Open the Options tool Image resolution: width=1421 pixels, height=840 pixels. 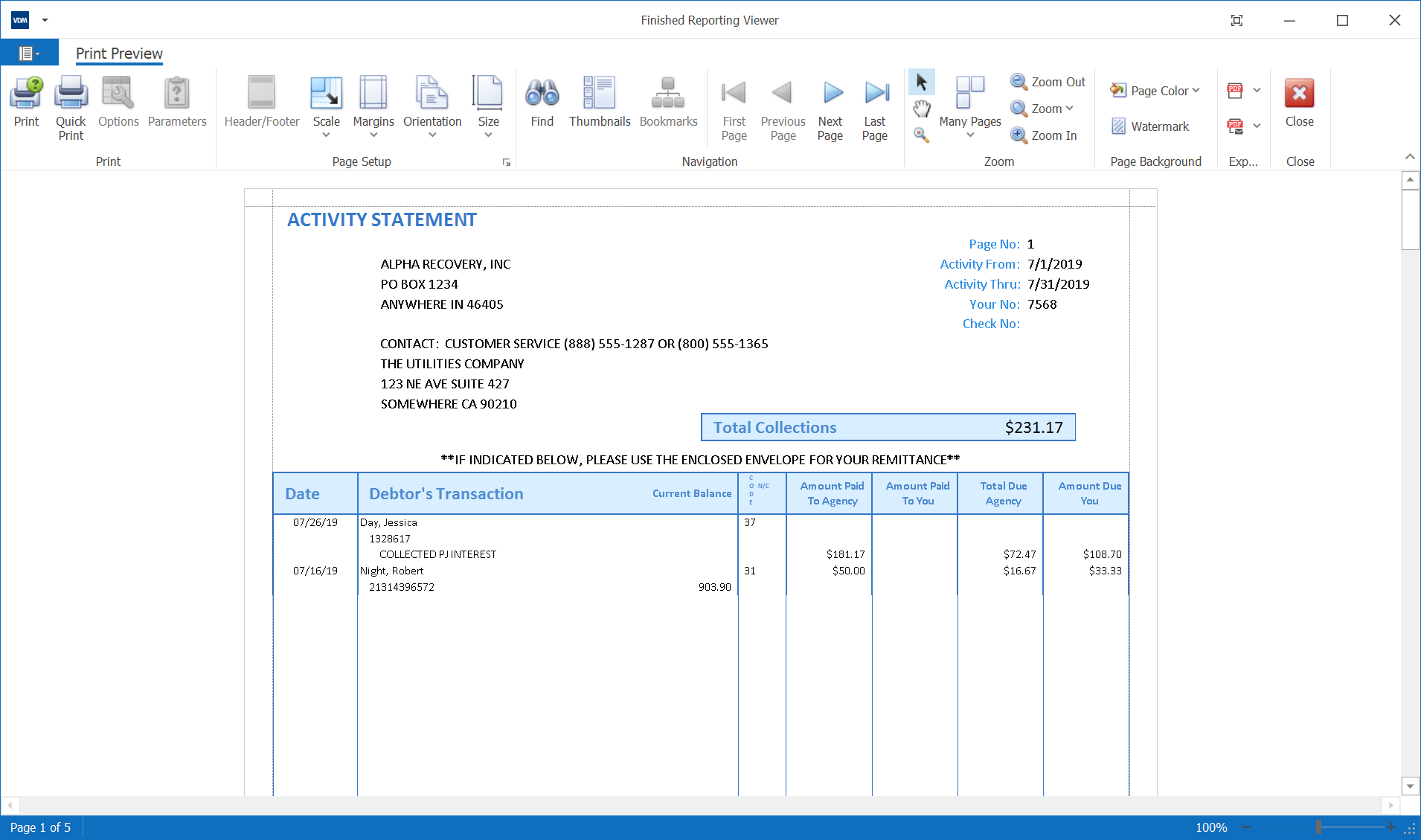pyautogui.click(x=118, y=103)
